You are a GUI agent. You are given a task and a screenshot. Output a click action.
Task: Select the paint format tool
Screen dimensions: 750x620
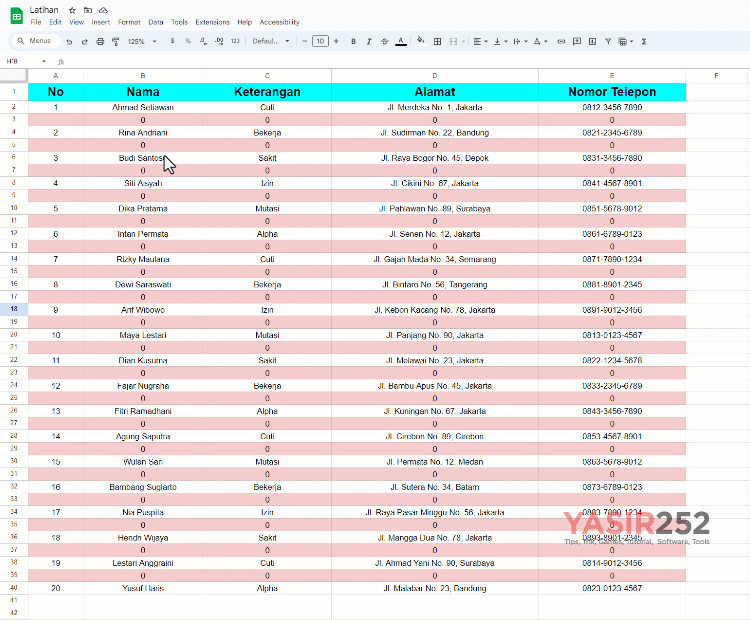115,42
